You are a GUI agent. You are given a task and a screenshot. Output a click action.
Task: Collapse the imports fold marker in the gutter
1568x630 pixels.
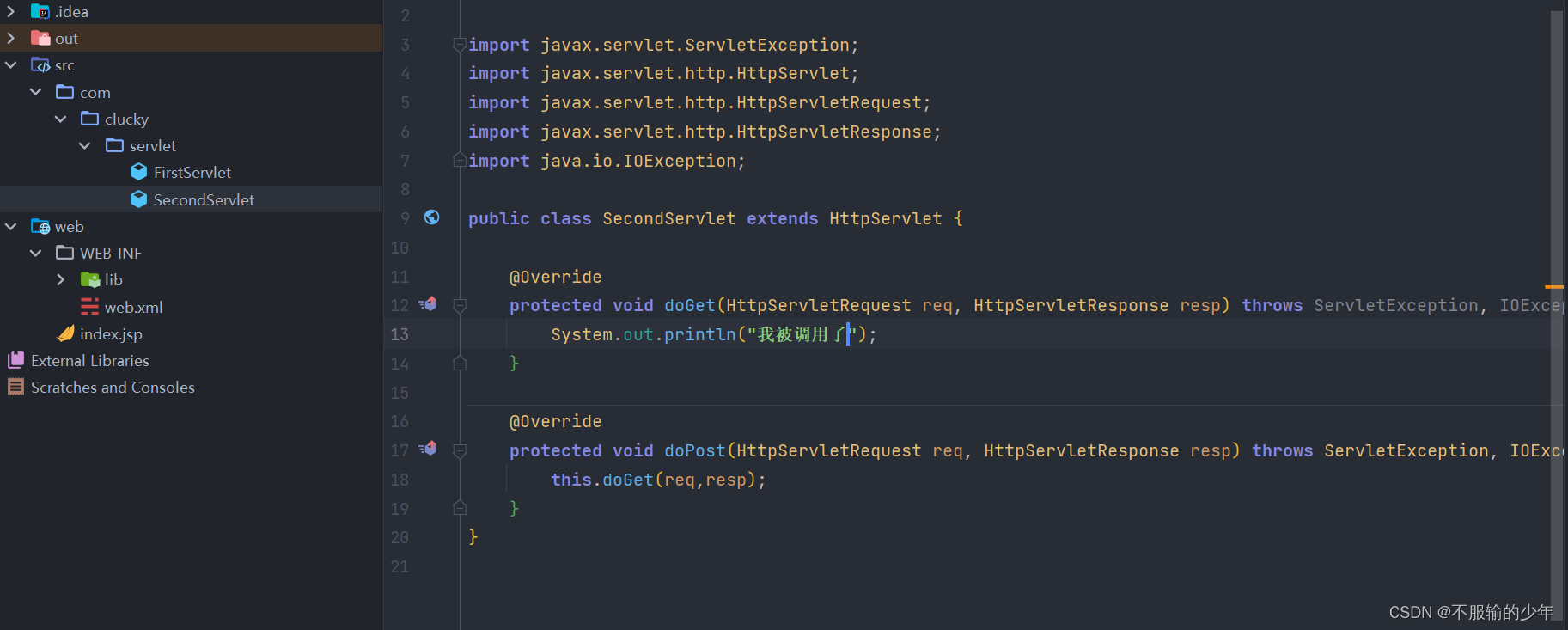459,45
